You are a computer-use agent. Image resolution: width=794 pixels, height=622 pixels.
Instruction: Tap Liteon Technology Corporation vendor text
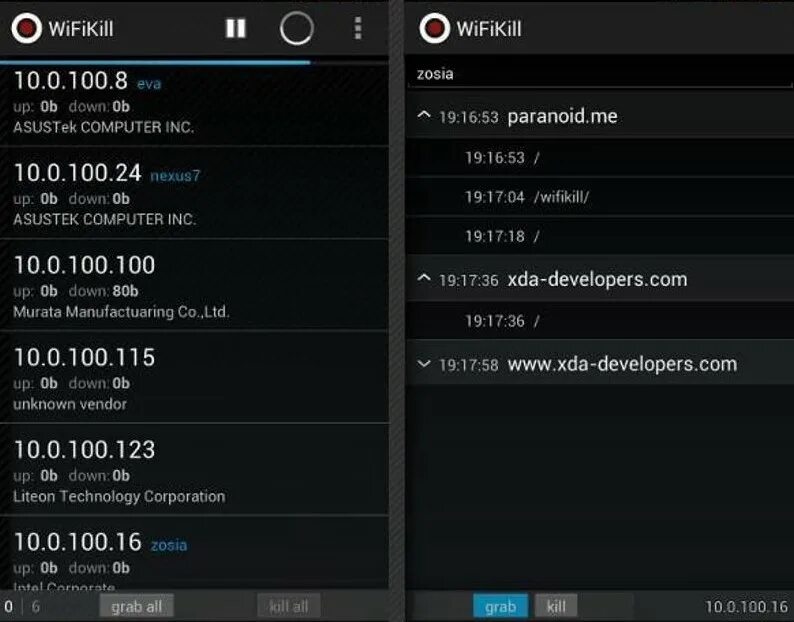(x=119, y=496)
